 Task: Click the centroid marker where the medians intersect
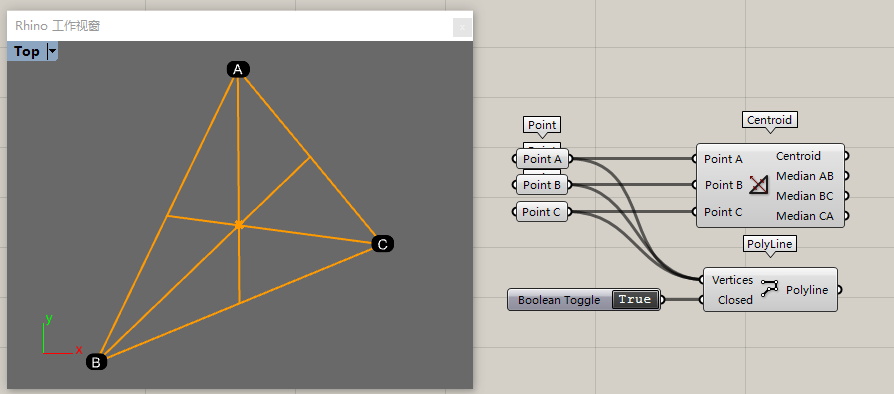point(239,225)
